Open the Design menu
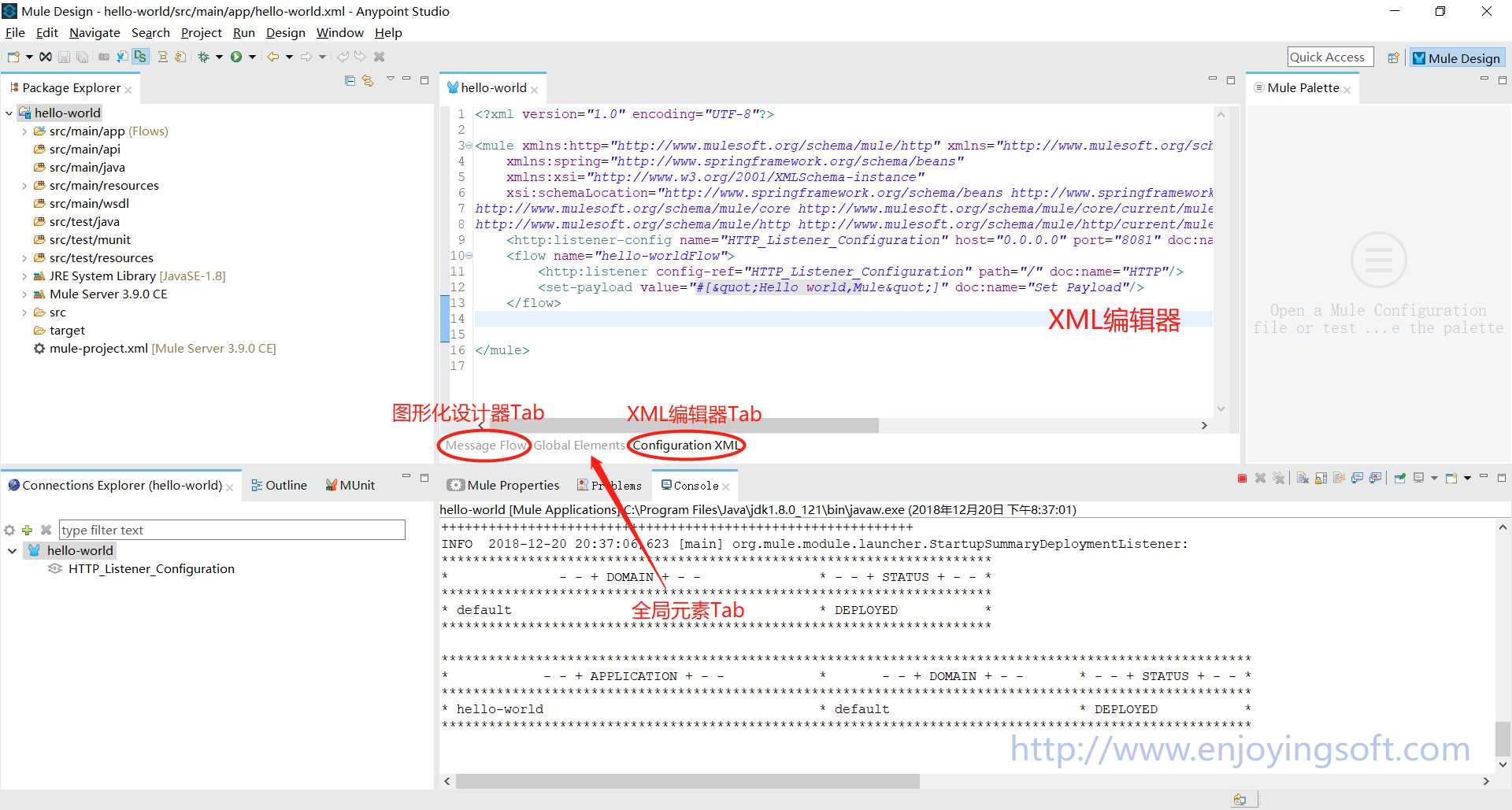Screen dimensions: 1512x810 pos(285,32)
